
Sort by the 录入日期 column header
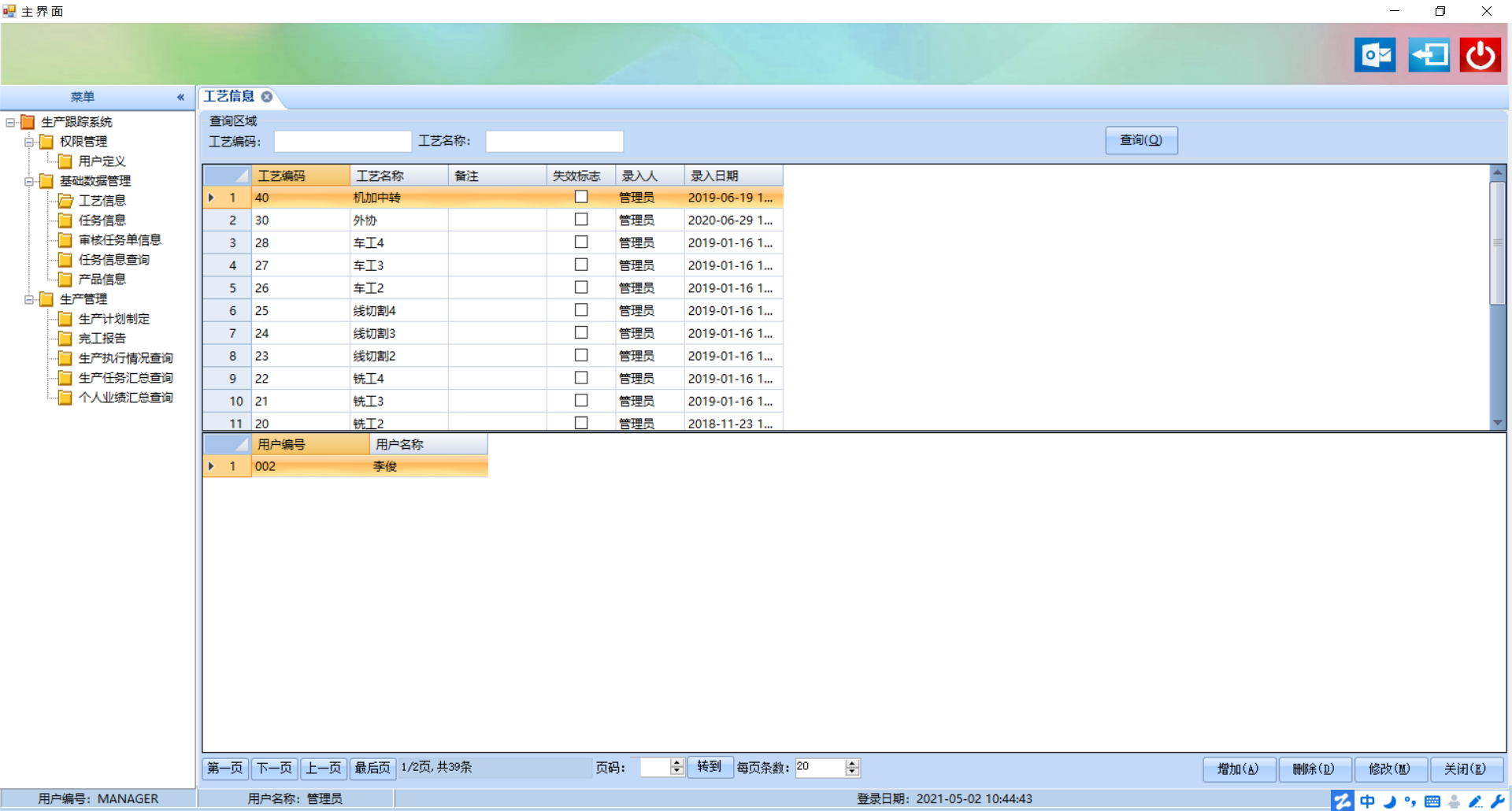tap(733, 176)
